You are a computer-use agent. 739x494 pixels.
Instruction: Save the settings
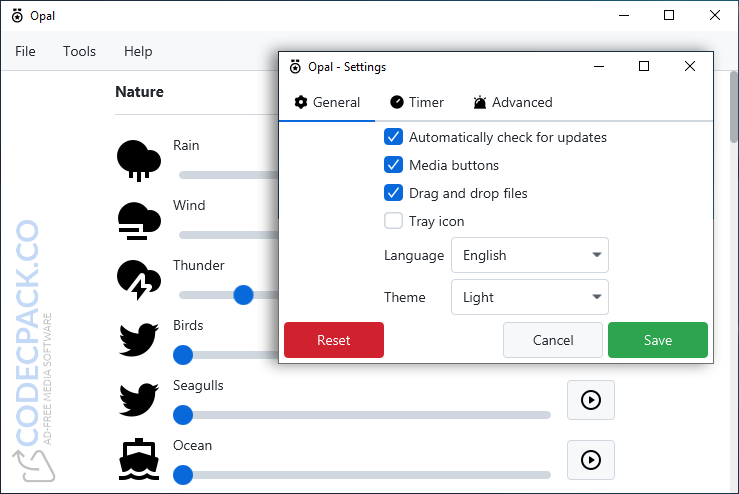click(x=657, y=340)
